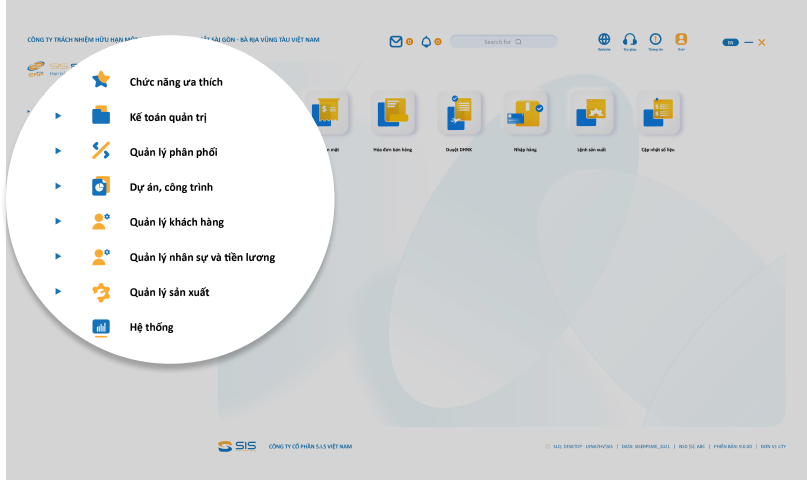
Task: Toggle the EN language switch
Action: 730,42
